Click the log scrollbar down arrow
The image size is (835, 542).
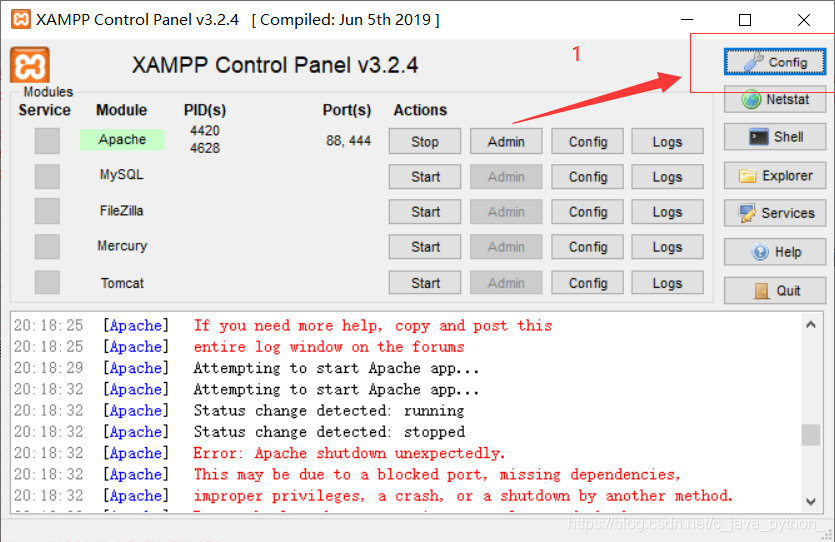point(811,502)
